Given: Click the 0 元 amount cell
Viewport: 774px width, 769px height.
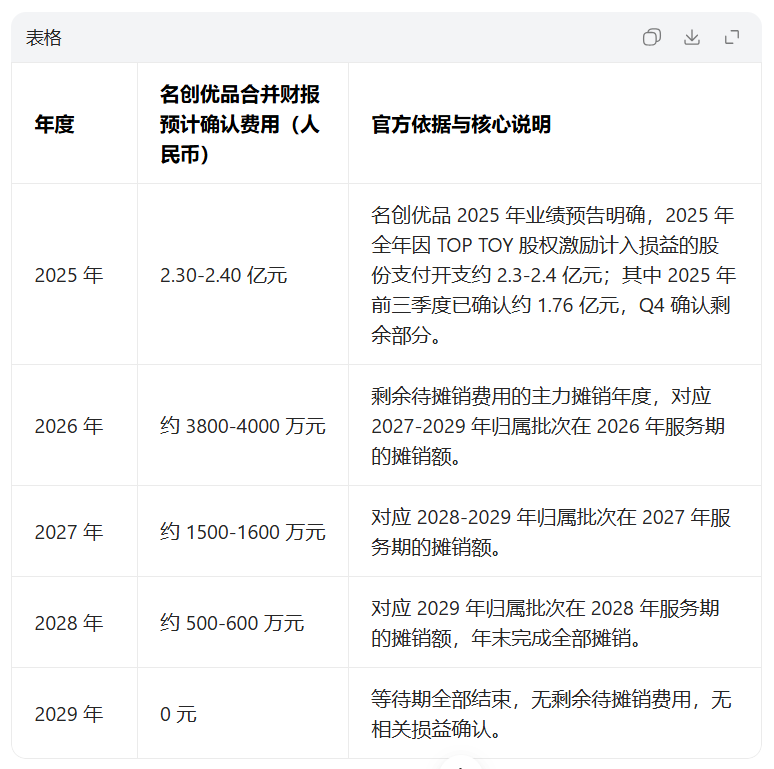Looking at the screenshot, I should (x=179, y=714).
